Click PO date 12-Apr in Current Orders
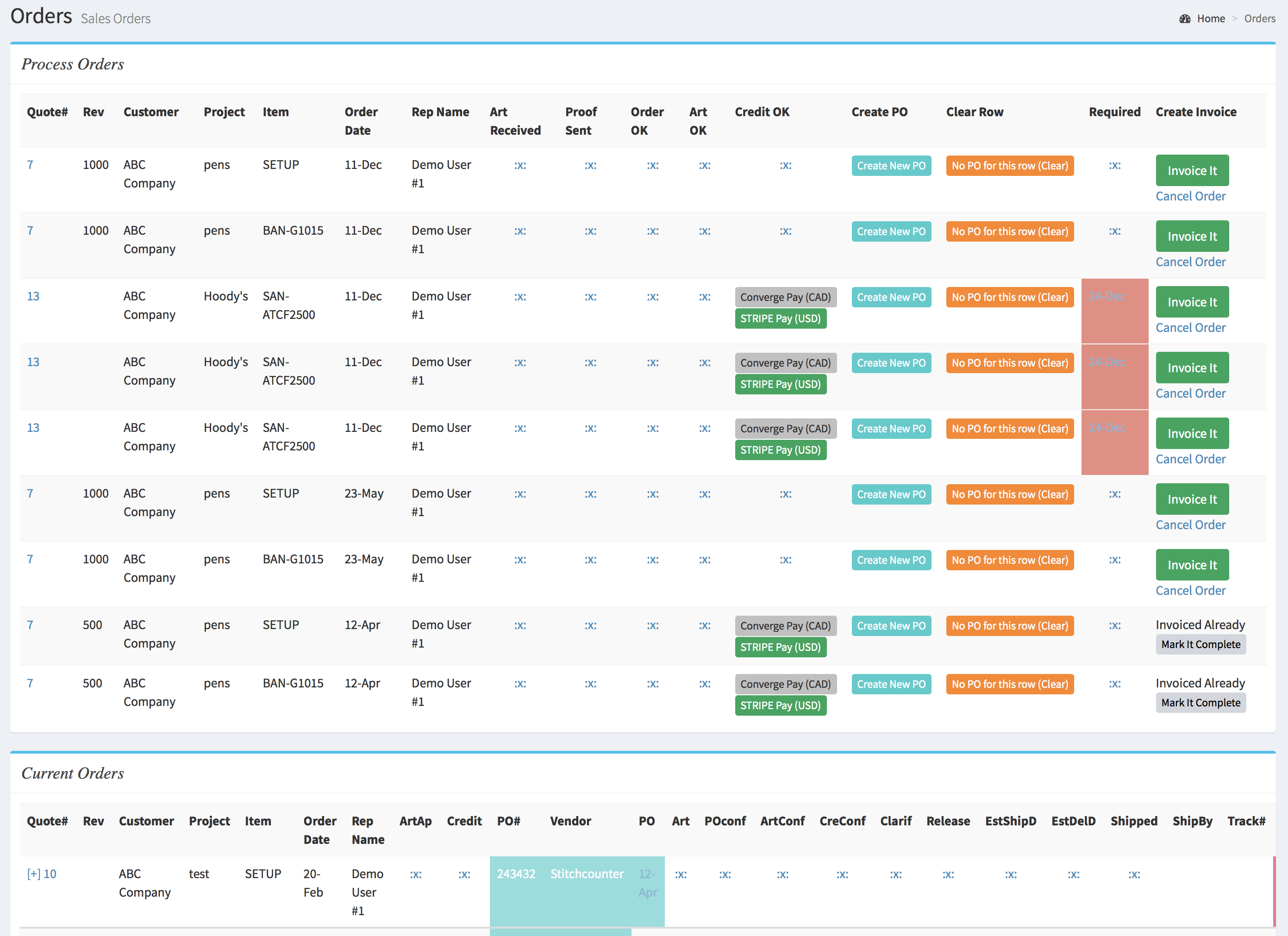 [647, 883]
